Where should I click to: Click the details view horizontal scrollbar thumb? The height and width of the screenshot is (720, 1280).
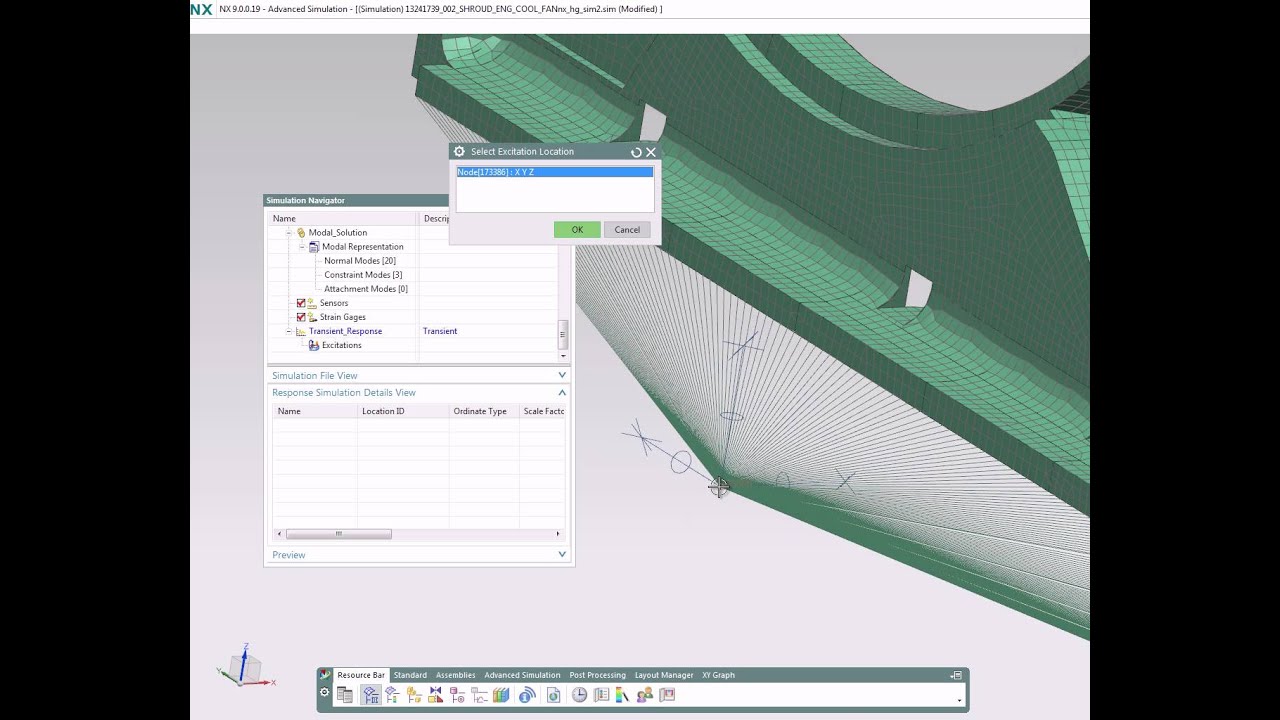click(x=338, y=534)
